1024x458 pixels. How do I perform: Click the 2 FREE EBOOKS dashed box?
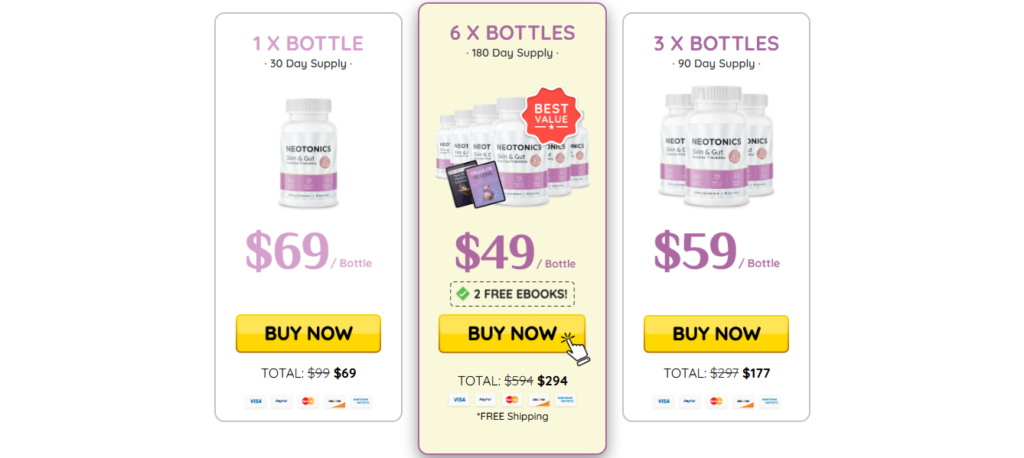(513, 294)
